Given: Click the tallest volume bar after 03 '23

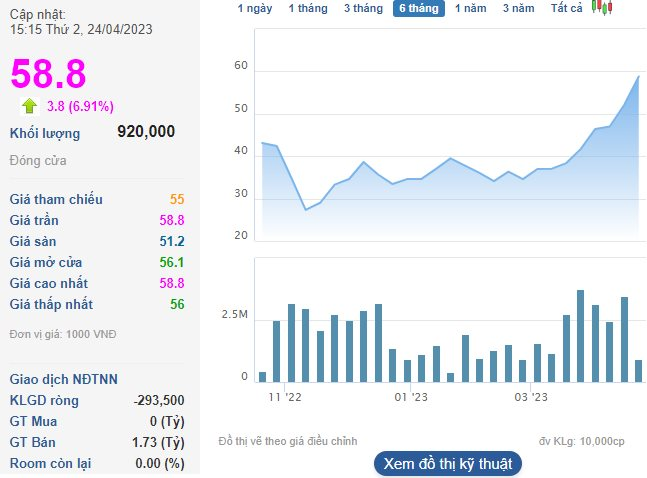Looking at the screenshot, I should (580, 336).
